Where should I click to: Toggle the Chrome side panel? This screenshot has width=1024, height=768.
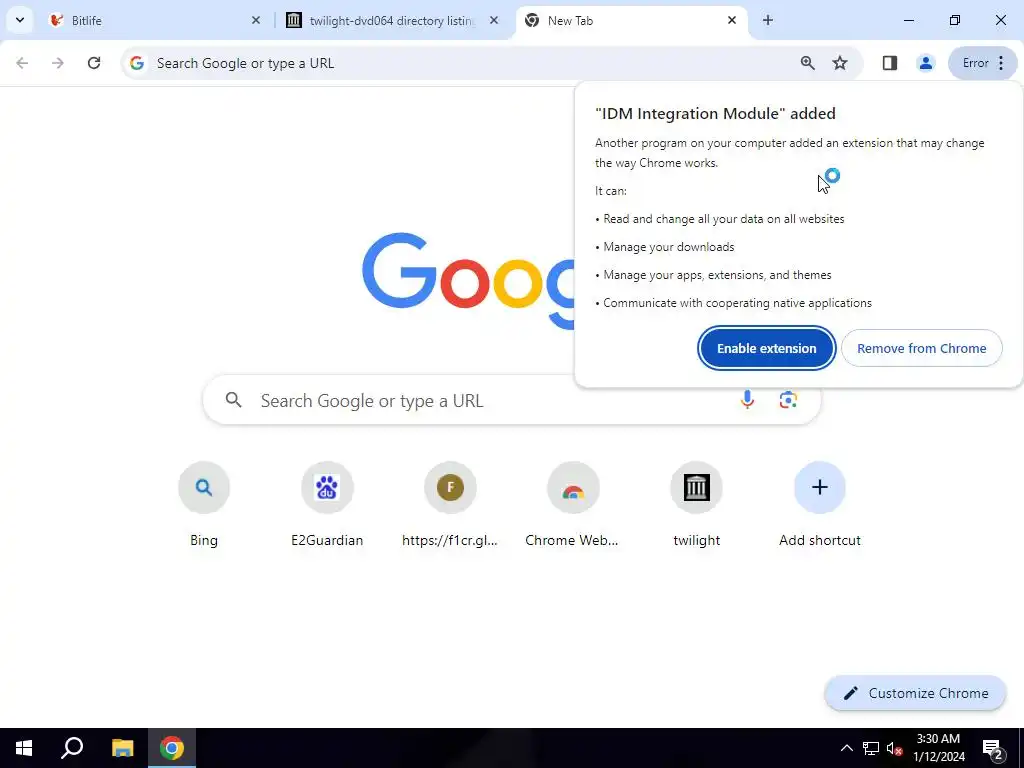click(x=889, y=63)
